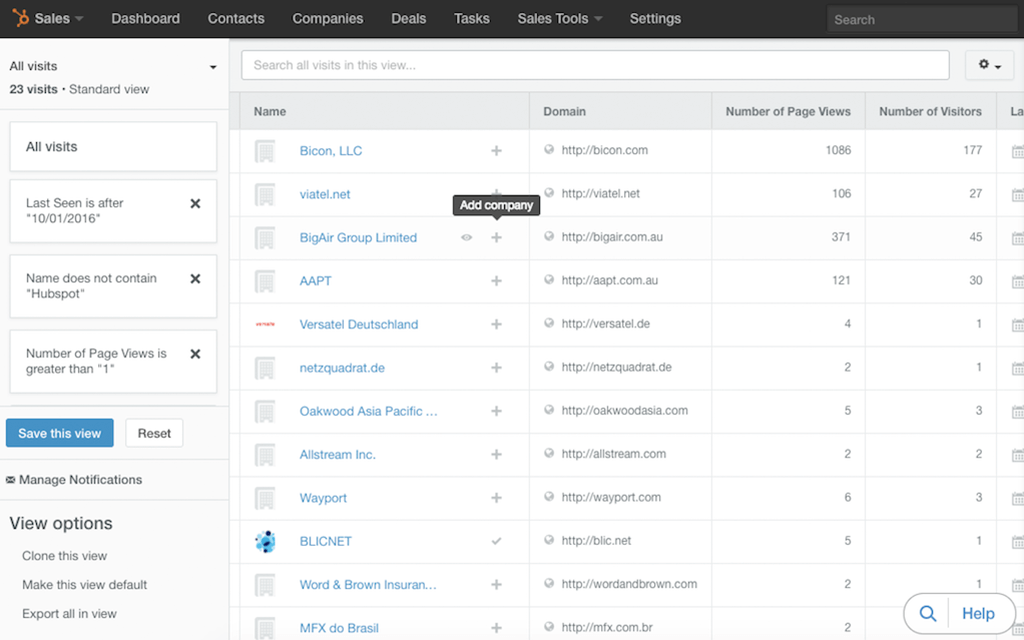Click plus icon in Wayport row
Screen dimensions: 1024x640
tap(496, 498)
